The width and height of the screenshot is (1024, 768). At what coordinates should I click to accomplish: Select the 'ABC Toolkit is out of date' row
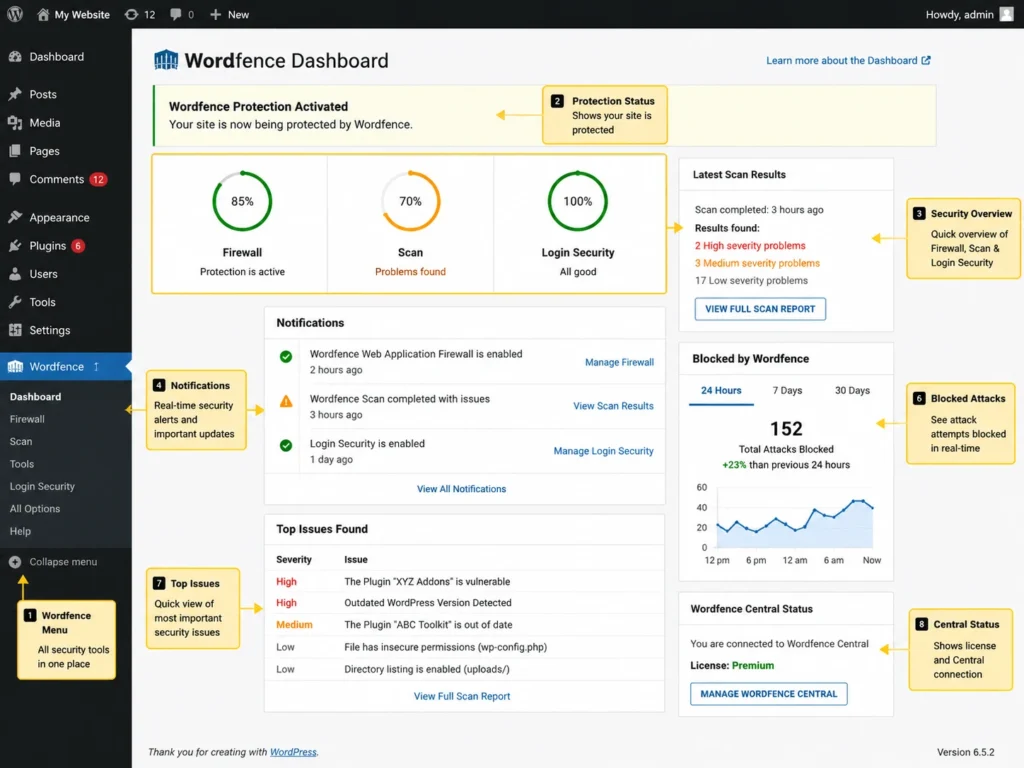tap(464, 624)
